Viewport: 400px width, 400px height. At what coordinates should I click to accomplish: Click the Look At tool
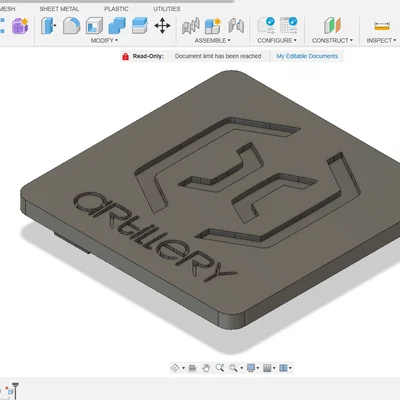(192, 368)
